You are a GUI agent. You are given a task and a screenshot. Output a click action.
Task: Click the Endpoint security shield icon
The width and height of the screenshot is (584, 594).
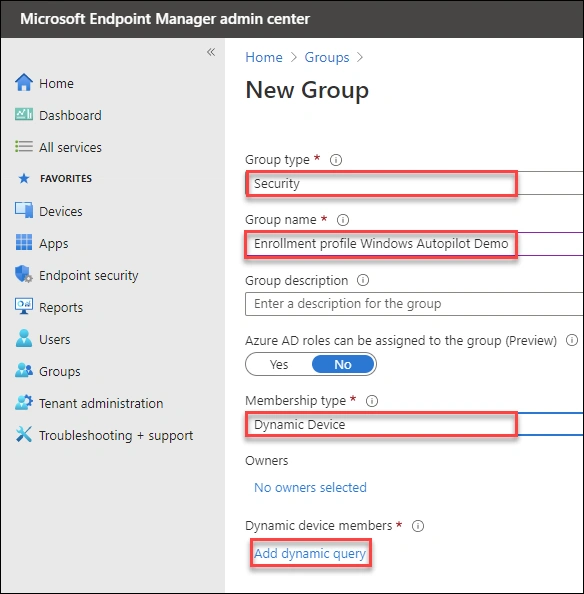coord(24,274)
